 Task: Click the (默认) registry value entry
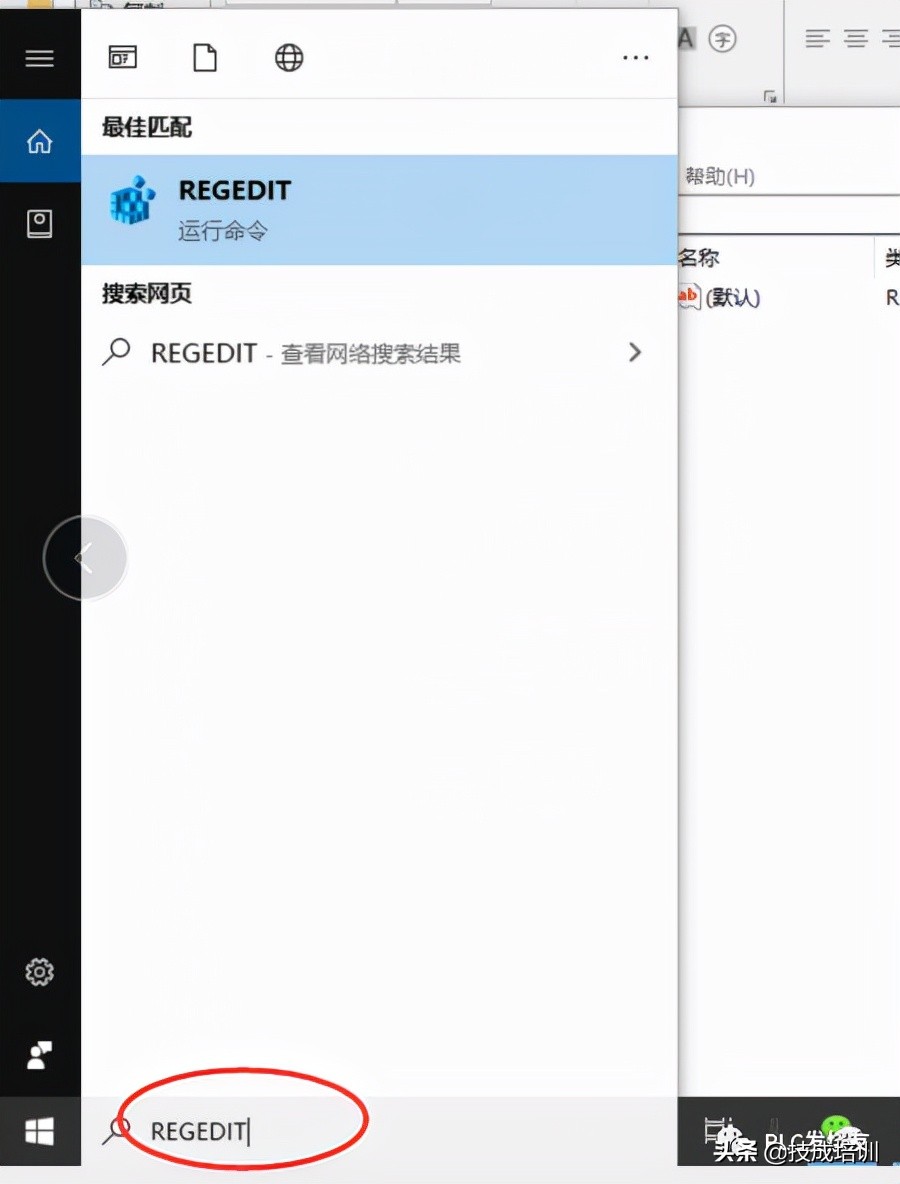tap(735, 297)
